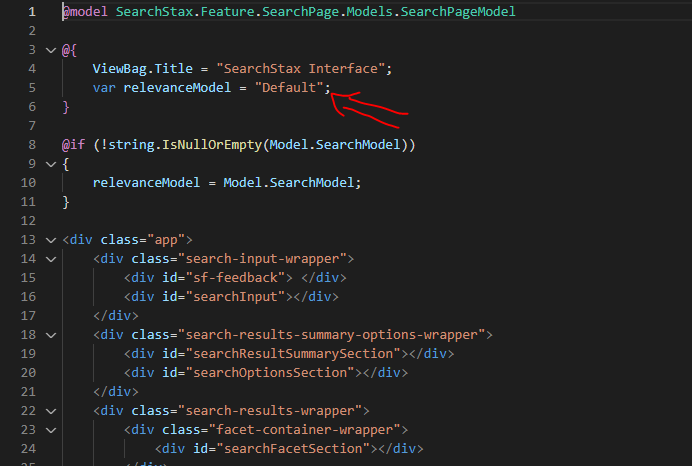This screenshot has height=466, width=692.
Task: Click Model.SearchModel on line 10
Action: click(289, 183)
